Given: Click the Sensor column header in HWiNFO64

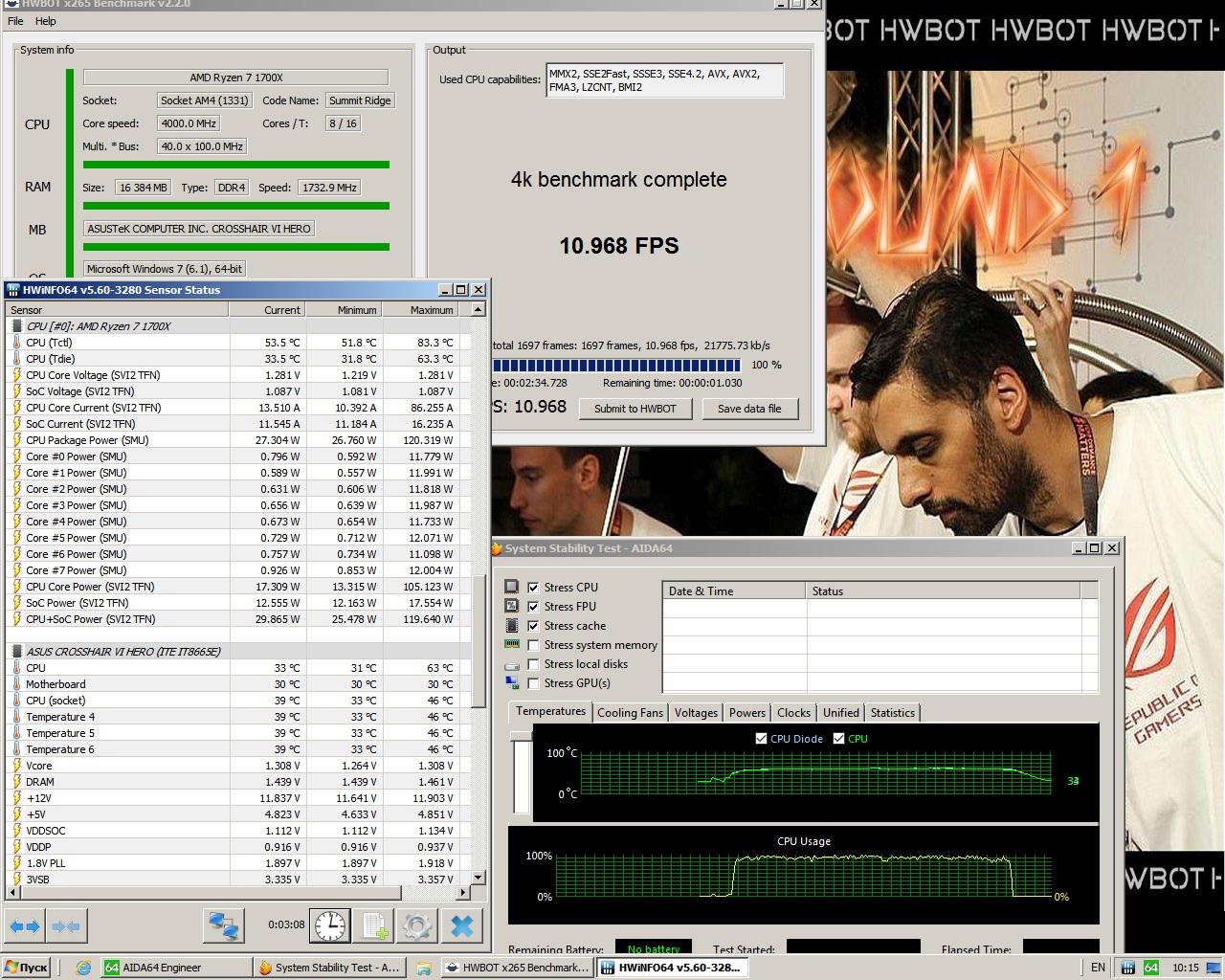Looking at the screenshot, I should (117, 310).
